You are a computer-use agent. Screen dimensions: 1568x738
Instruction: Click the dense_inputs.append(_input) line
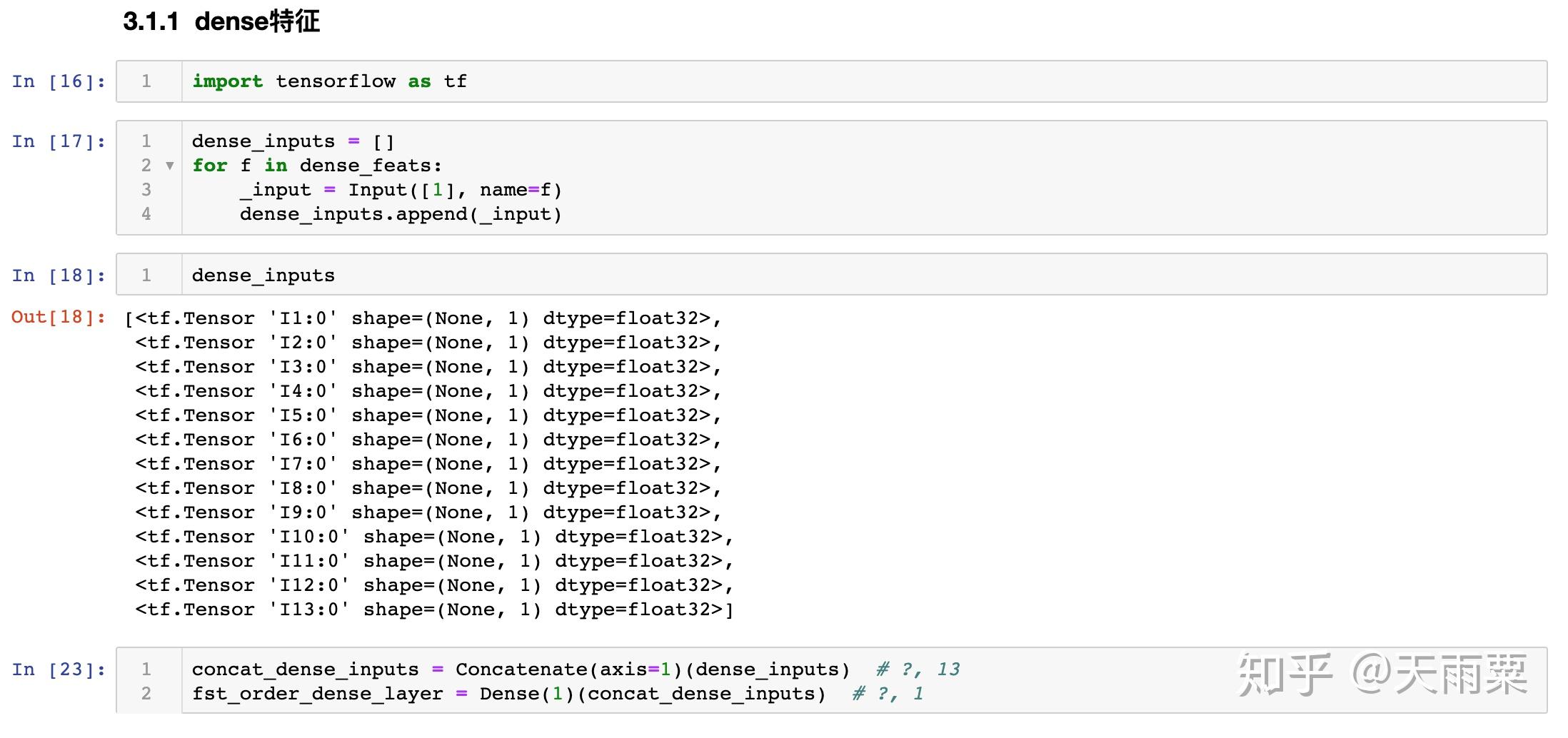coord(401,214)
